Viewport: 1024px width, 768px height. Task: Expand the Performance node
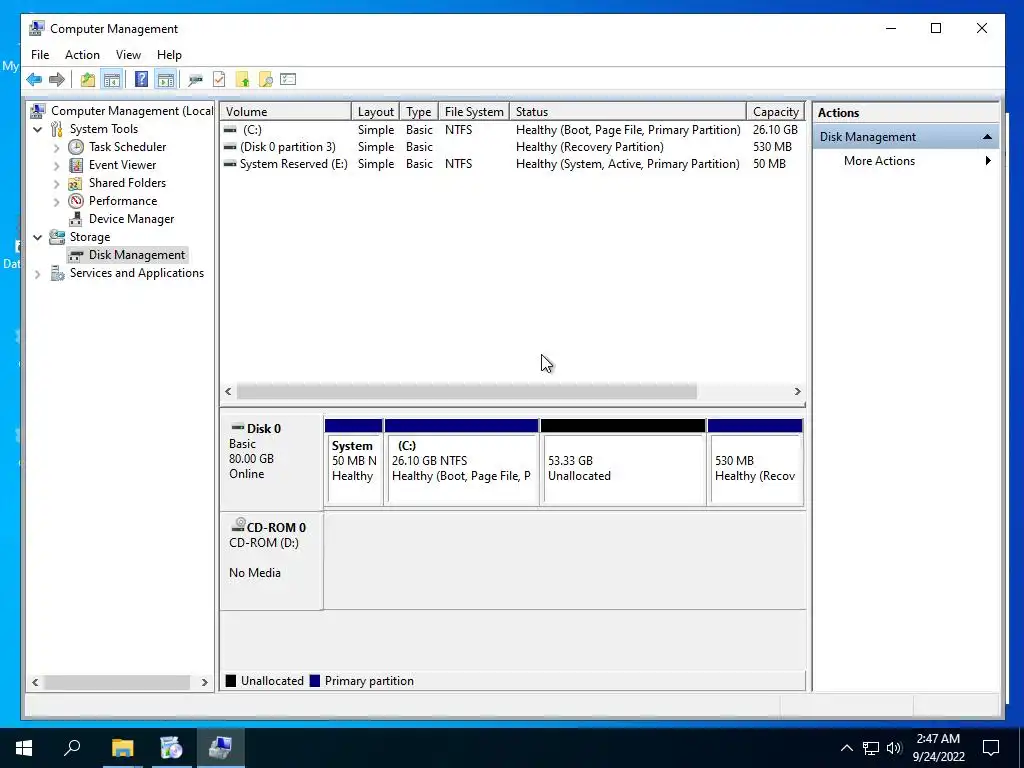[56, 201]
